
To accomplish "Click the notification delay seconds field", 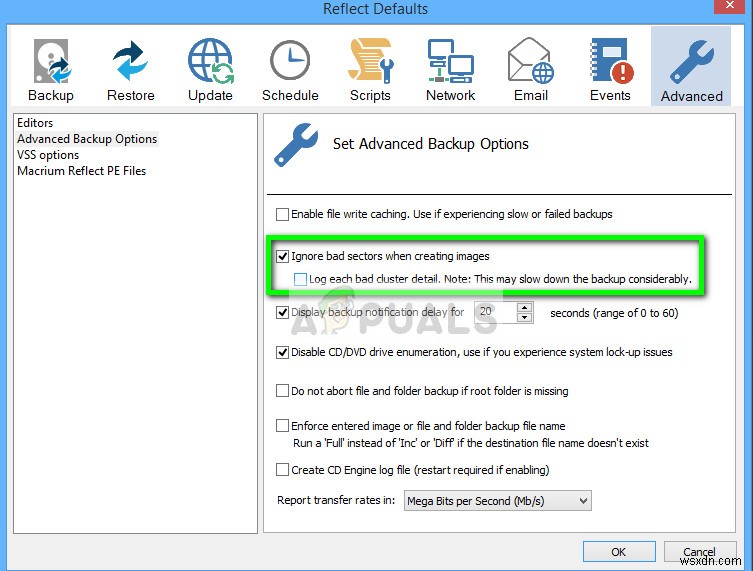I will (495, 312).
